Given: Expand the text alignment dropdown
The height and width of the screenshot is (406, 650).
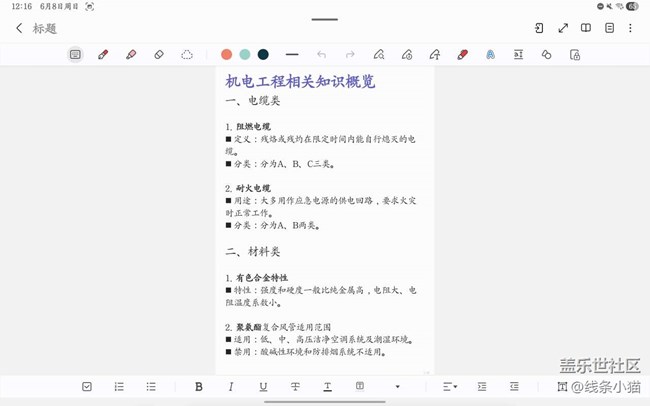Looking at the screenshot, I should (x=449, y=386).
